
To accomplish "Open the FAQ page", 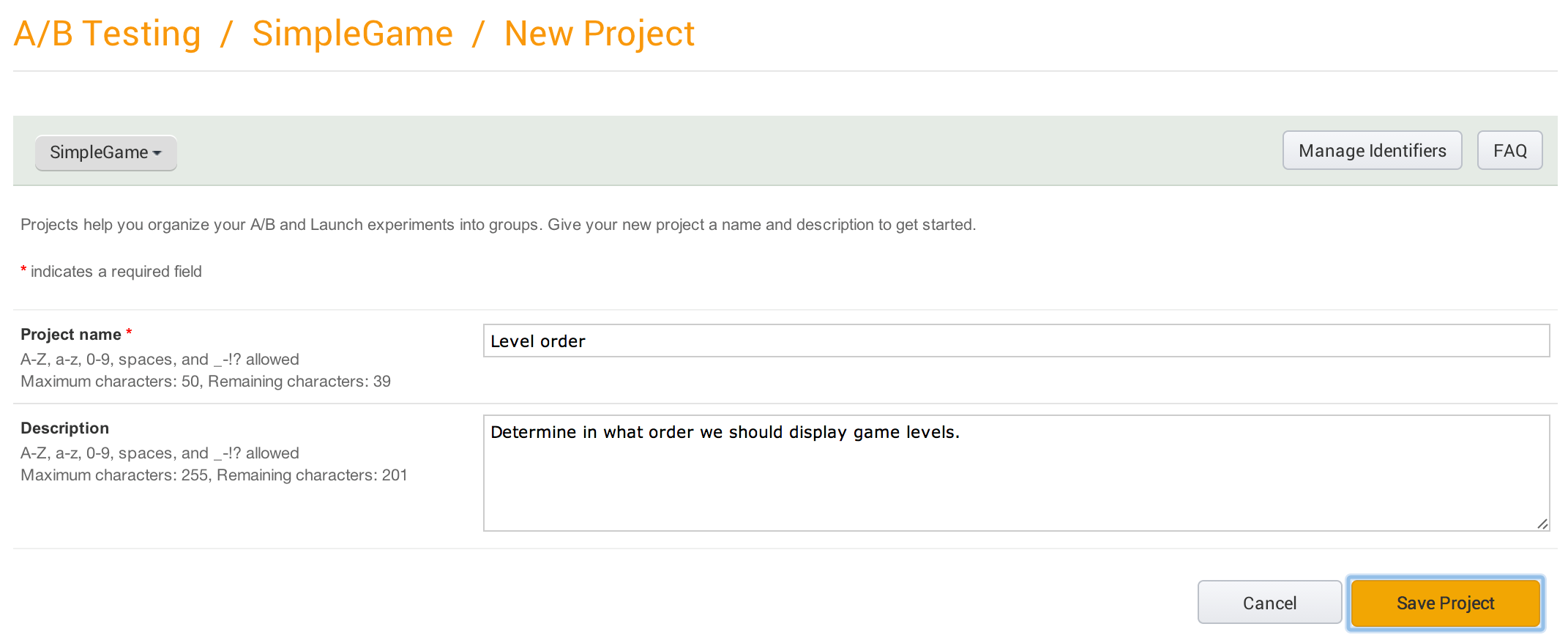I will coord(1509,151).
